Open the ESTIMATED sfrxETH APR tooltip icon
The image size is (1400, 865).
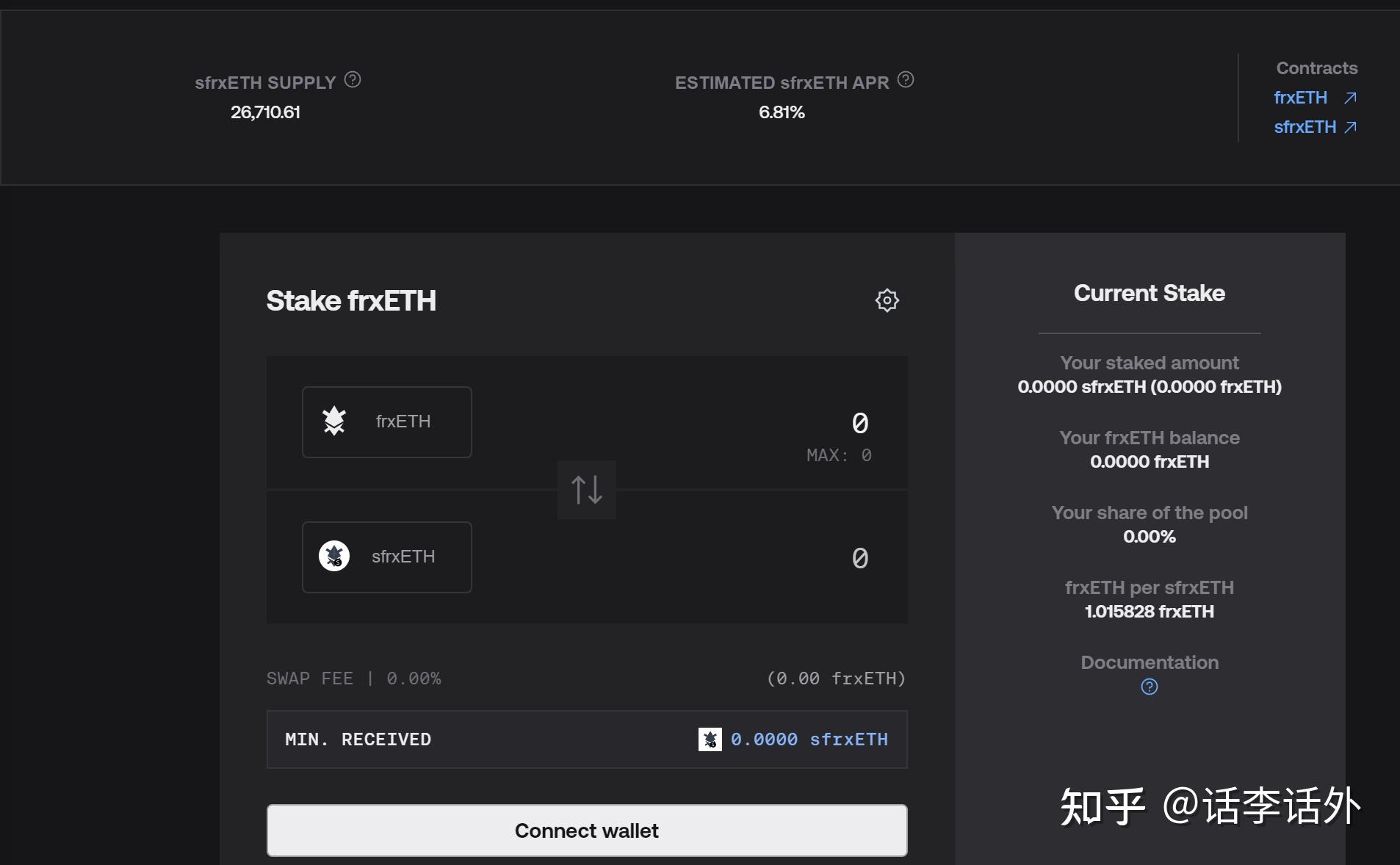point(905,80)
